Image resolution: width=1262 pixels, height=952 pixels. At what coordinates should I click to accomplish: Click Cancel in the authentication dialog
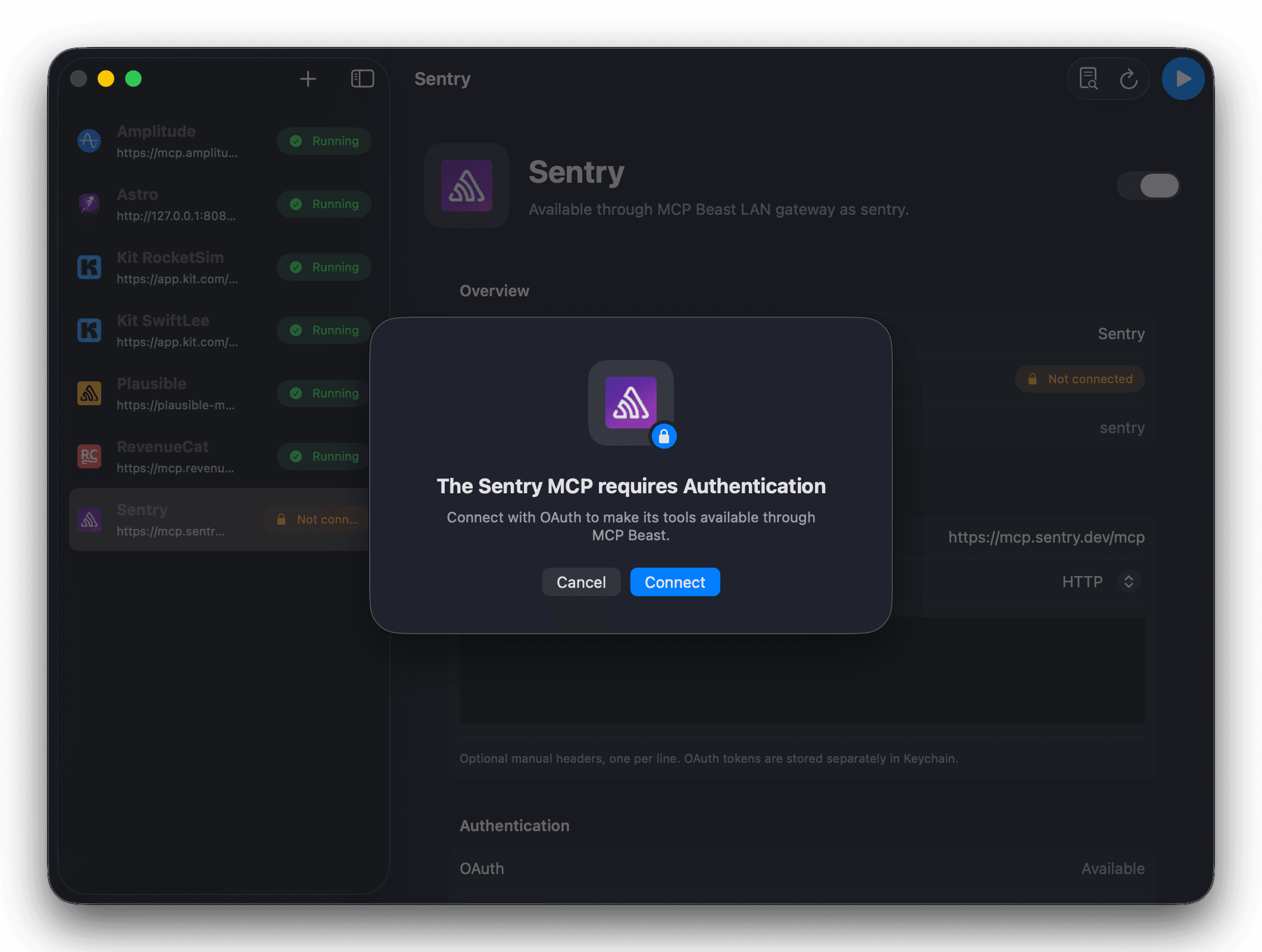[x=581, y=582]
